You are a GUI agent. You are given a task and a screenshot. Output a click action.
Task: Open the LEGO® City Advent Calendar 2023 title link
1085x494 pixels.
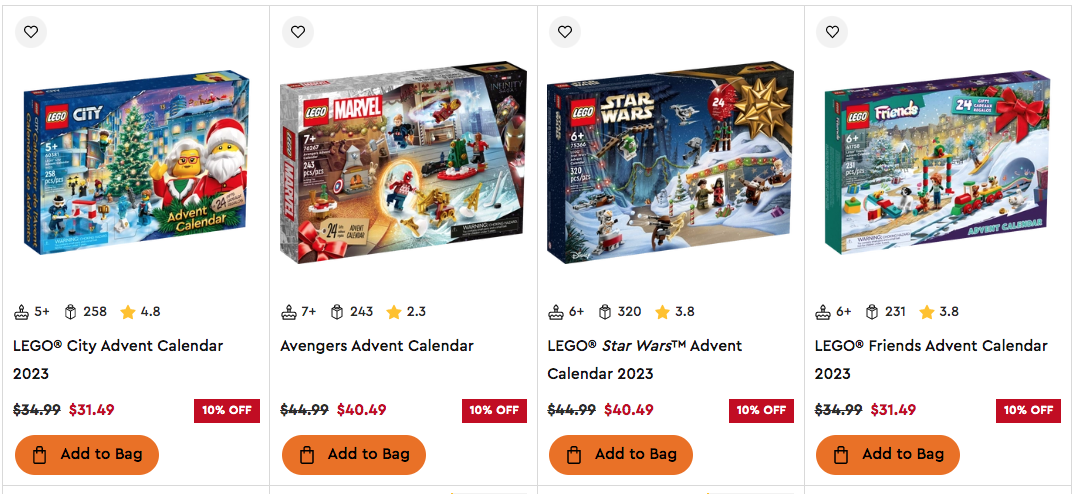(x=118, y=359)
